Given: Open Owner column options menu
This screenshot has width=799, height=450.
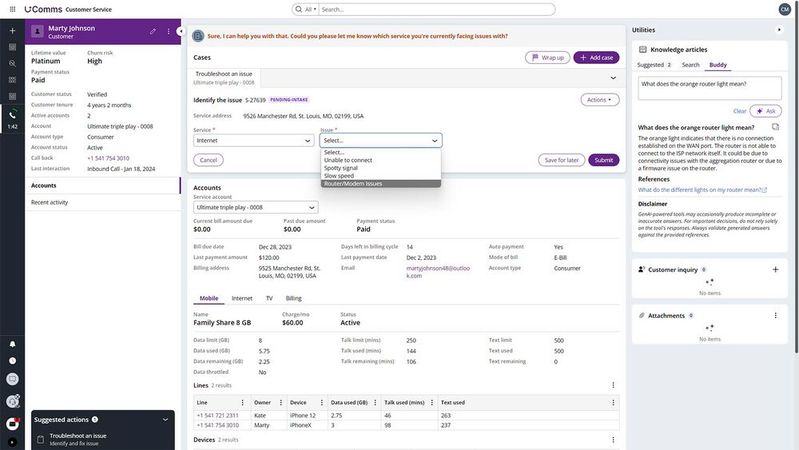Looking at the screenshot, I should pos(281,403).
